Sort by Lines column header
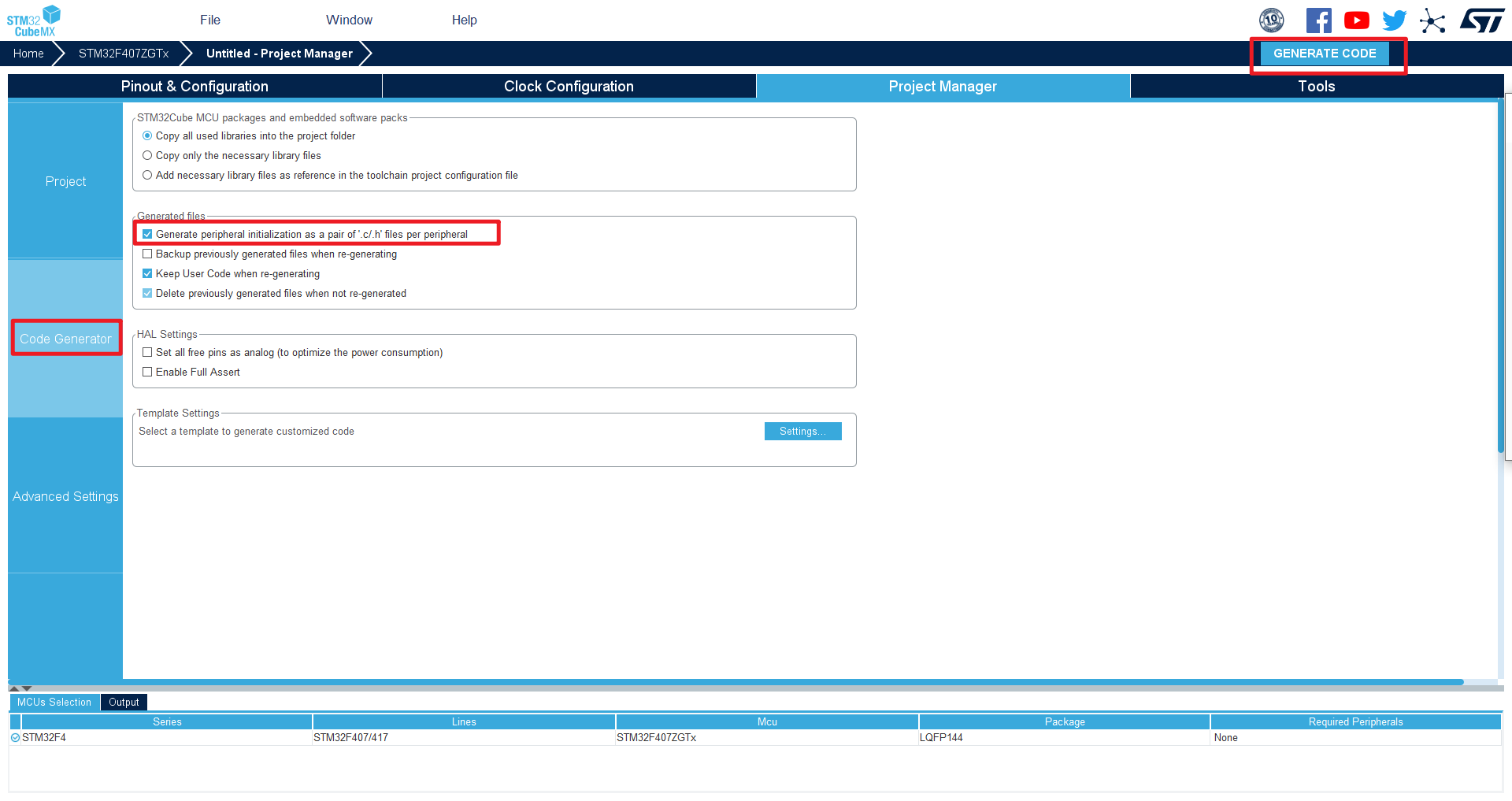1512x801 pixels. 464,722
